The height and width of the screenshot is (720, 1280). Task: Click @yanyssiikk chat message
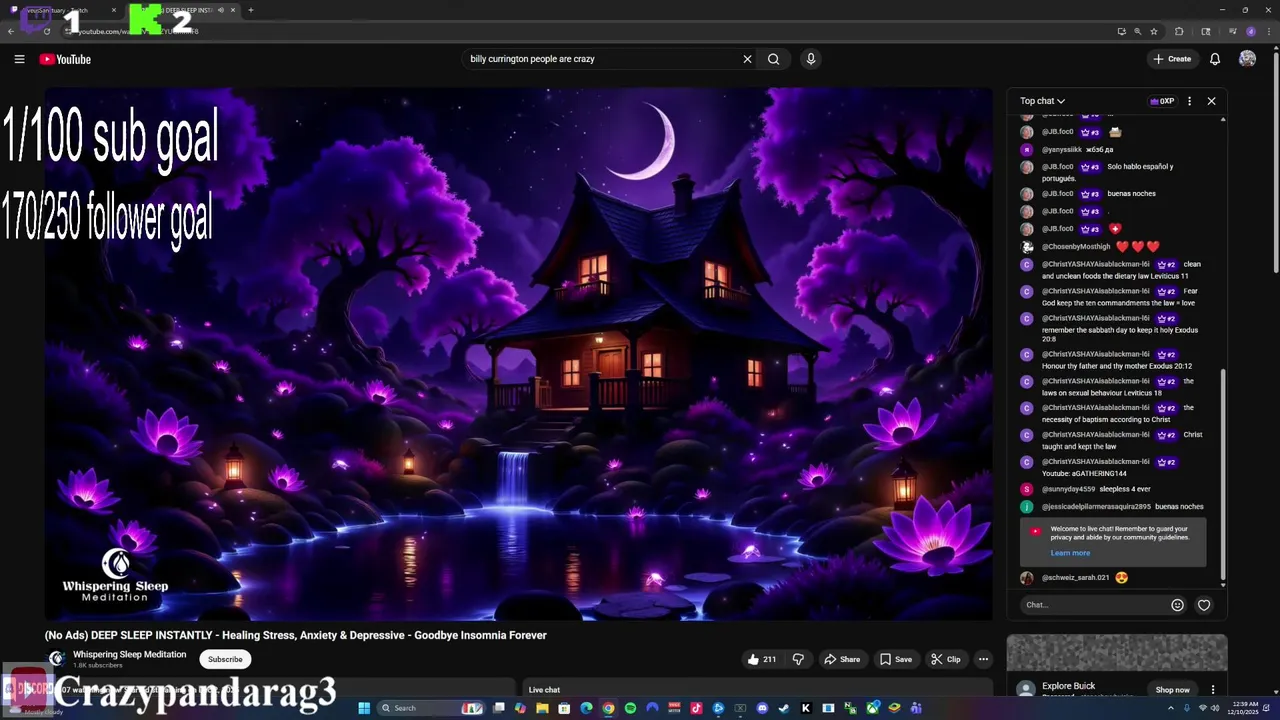(1114, 150)
